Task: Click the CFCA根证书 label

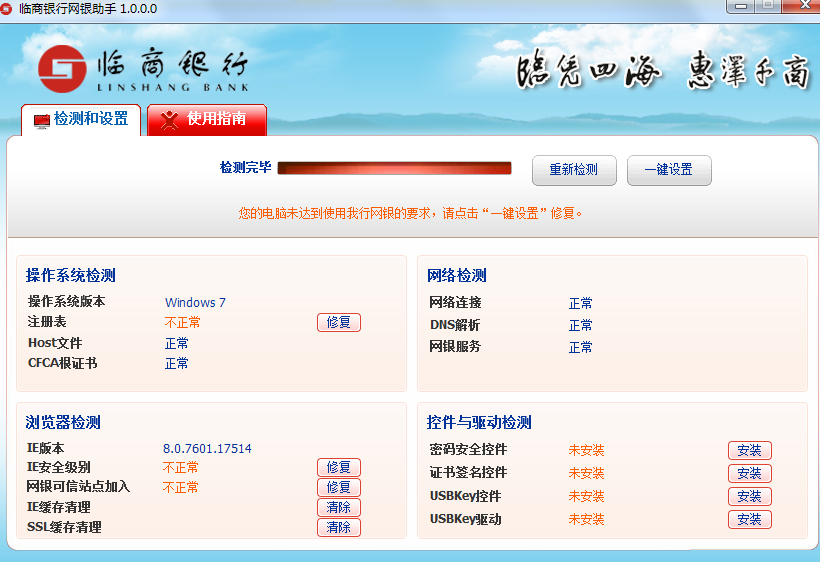Action: (x=62, y=363)
